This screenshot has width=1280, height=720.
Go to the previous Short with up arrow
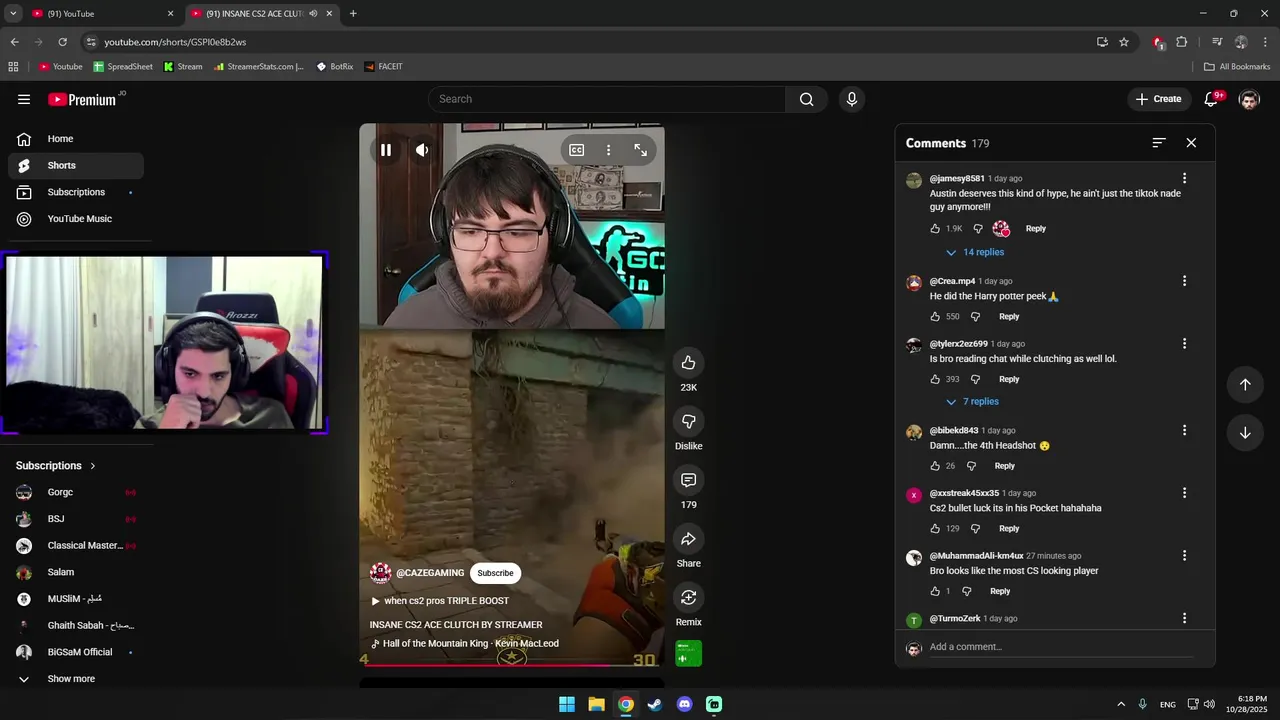click(1245, 384)
